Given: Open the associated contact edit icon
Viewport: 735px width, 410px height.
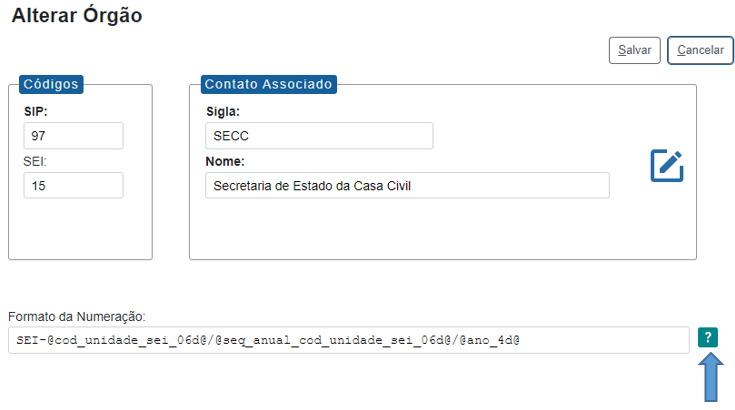Looking at the screenshot, I should (x=667, y=166).
